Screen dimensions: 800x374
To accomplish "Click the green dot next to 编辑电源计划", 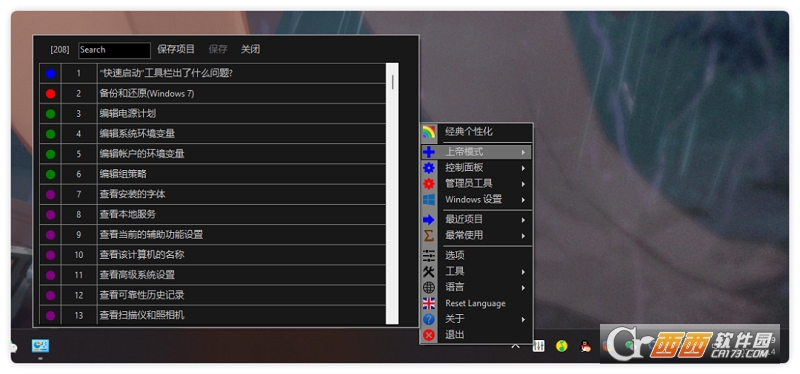I will click(51, 114).
